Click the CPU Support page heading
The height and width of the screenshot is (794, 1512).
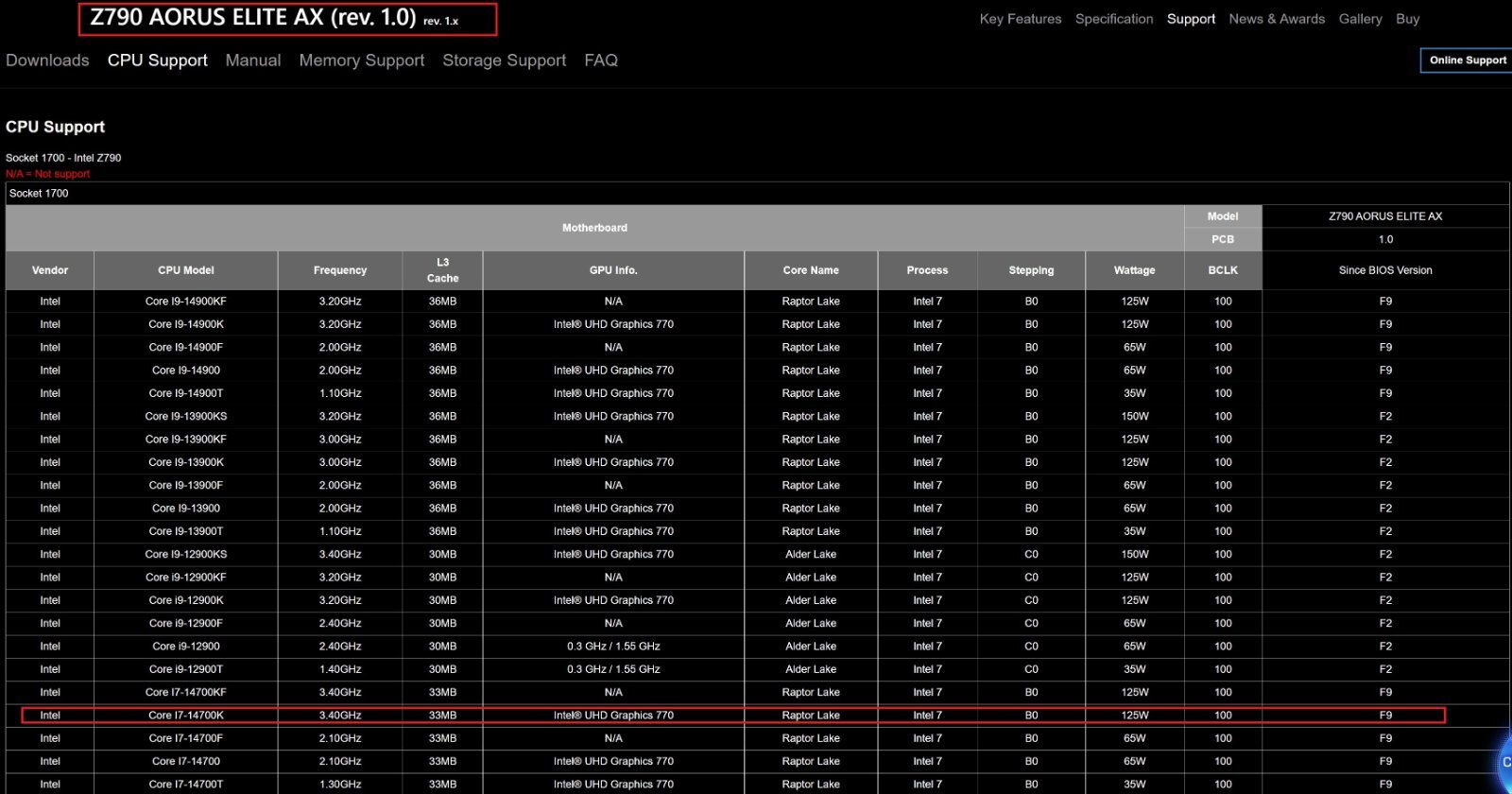55,127
